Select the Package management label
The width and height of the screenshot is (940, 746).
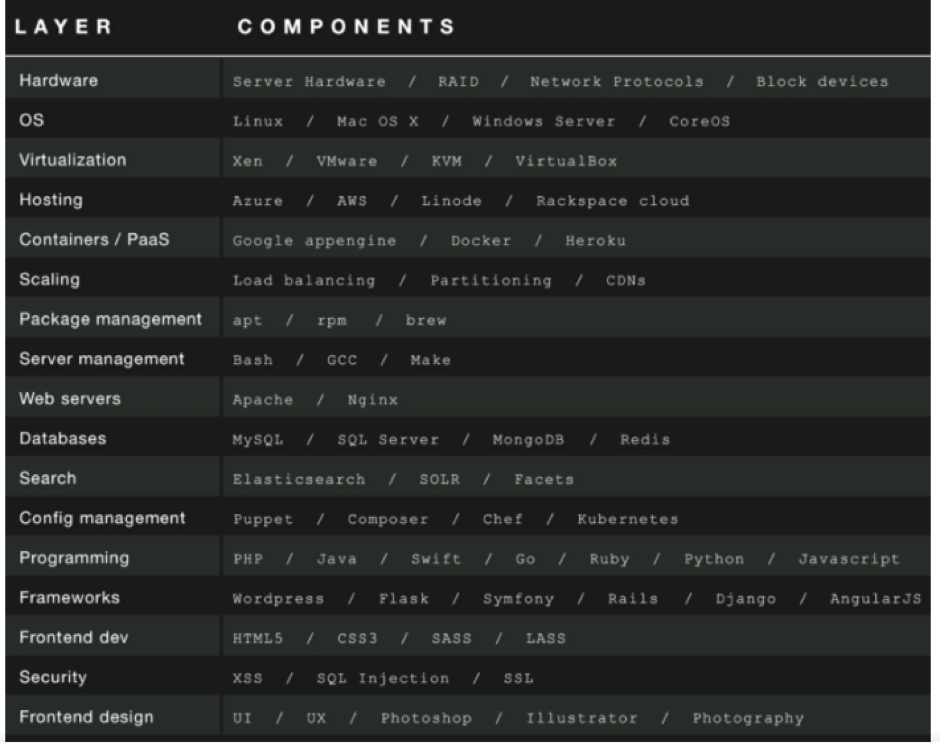click(110, 319)
